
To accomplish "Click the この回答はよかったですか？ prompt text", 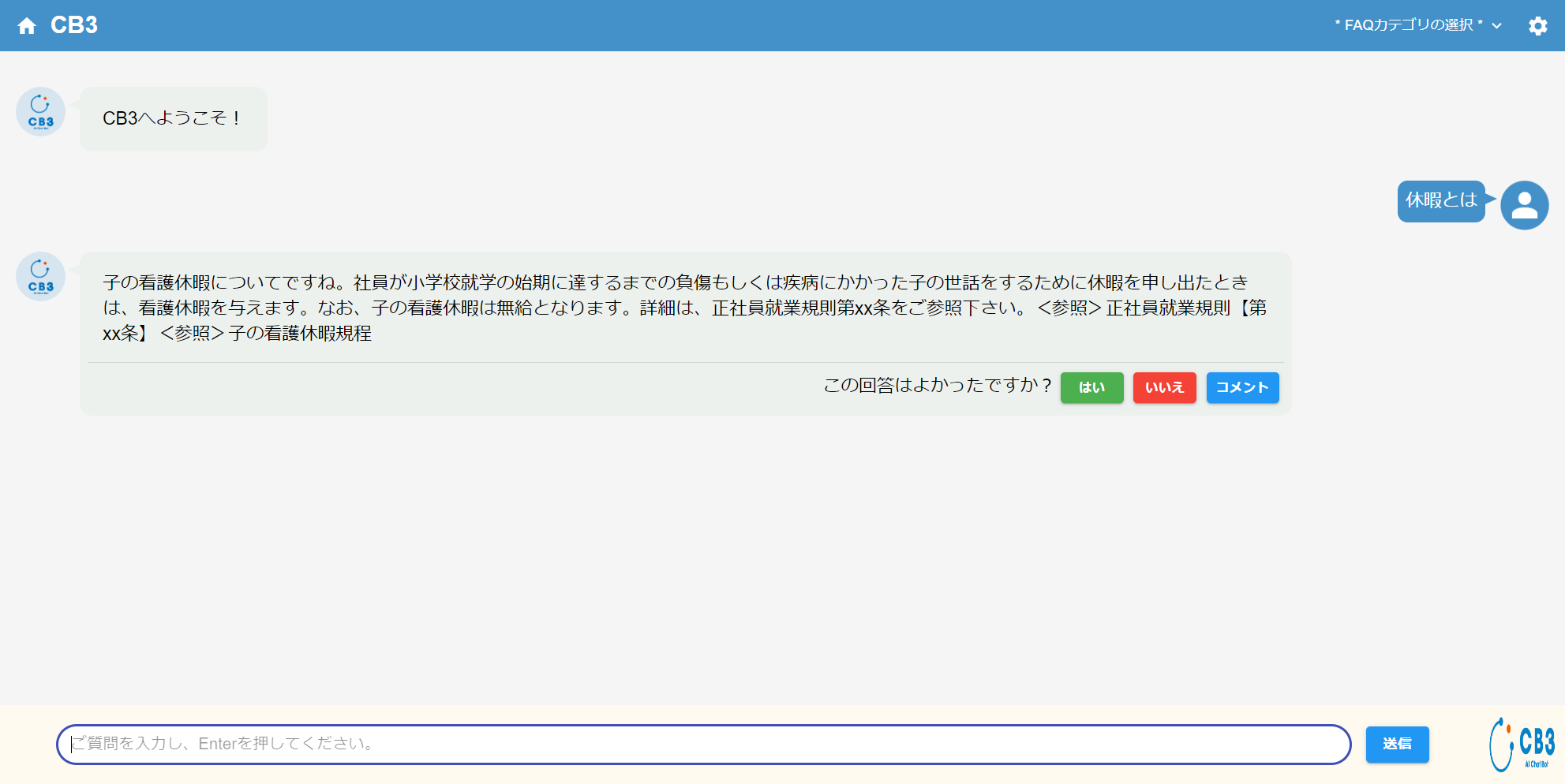I will click(937, 386).
